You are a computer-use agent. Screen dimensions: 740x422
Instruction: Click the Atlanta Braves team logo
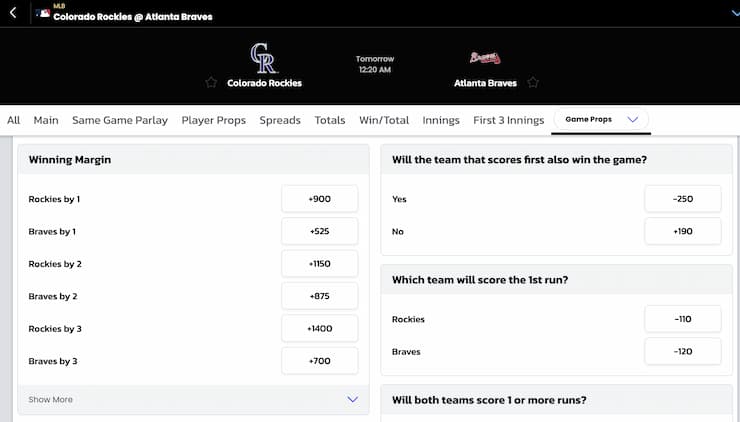tap(485, 58)
